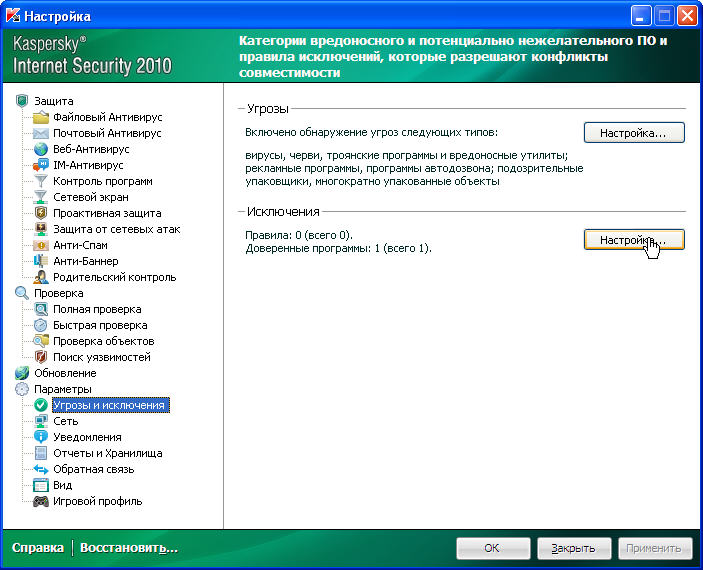Click the Сеть network icon
The width and height of the screenshot is (703, 570).
tap(41, 421)
